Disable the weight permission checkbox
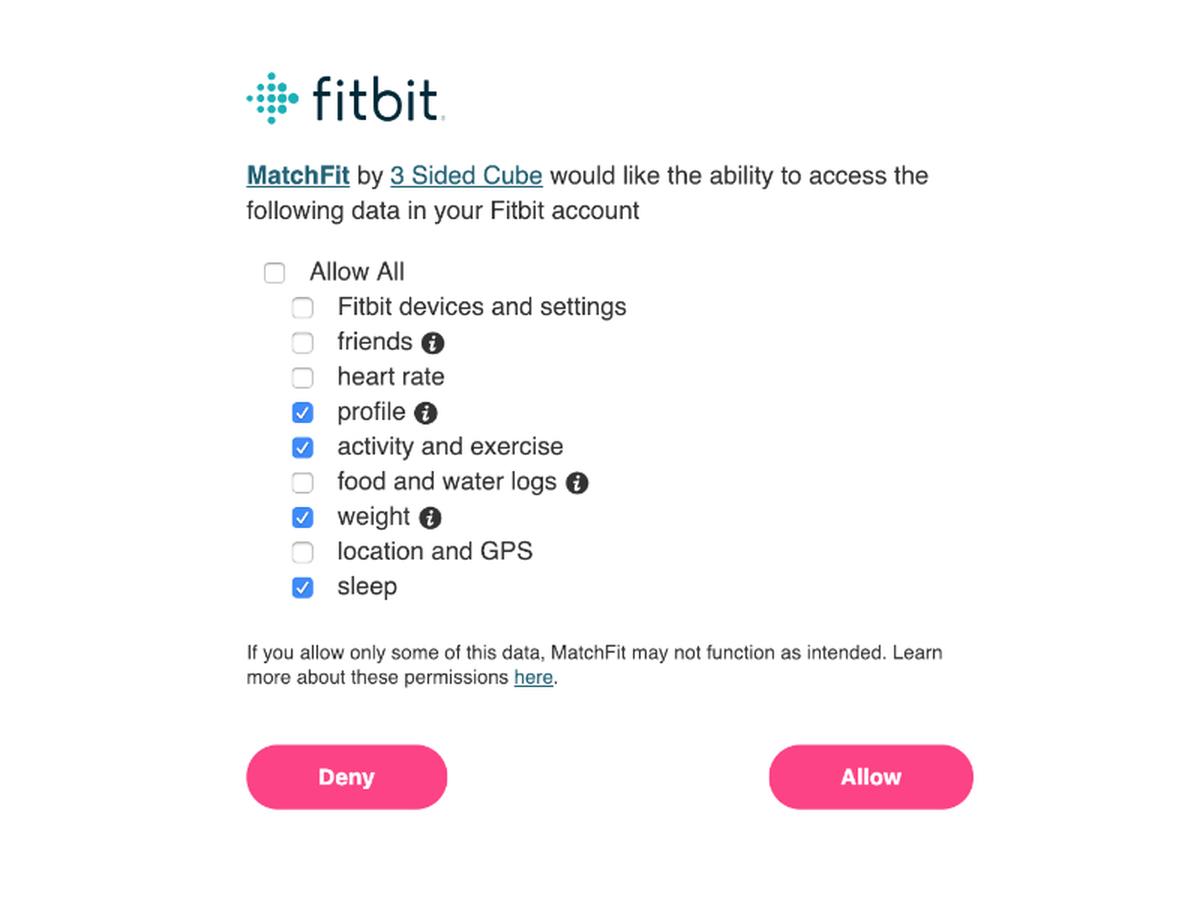The image size is (1200, 900). point(302,518)
